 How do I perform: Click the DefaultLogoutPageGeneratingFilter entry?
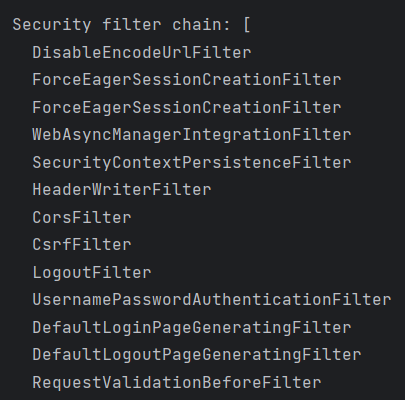[x=197, y=355]
